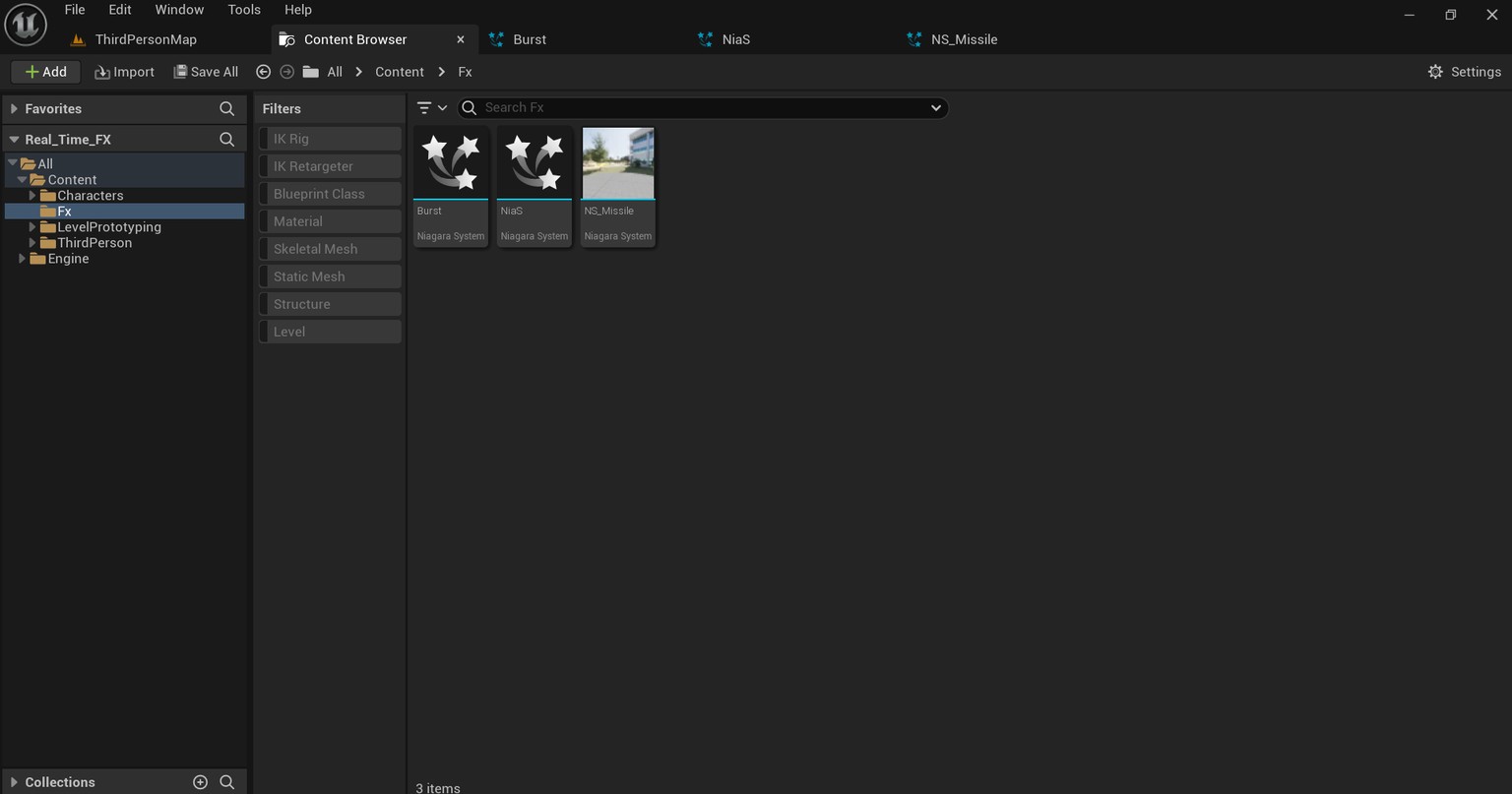Go forward in folder history
This screenshot has height=794, width=1512.
click(x=286, y=72)
